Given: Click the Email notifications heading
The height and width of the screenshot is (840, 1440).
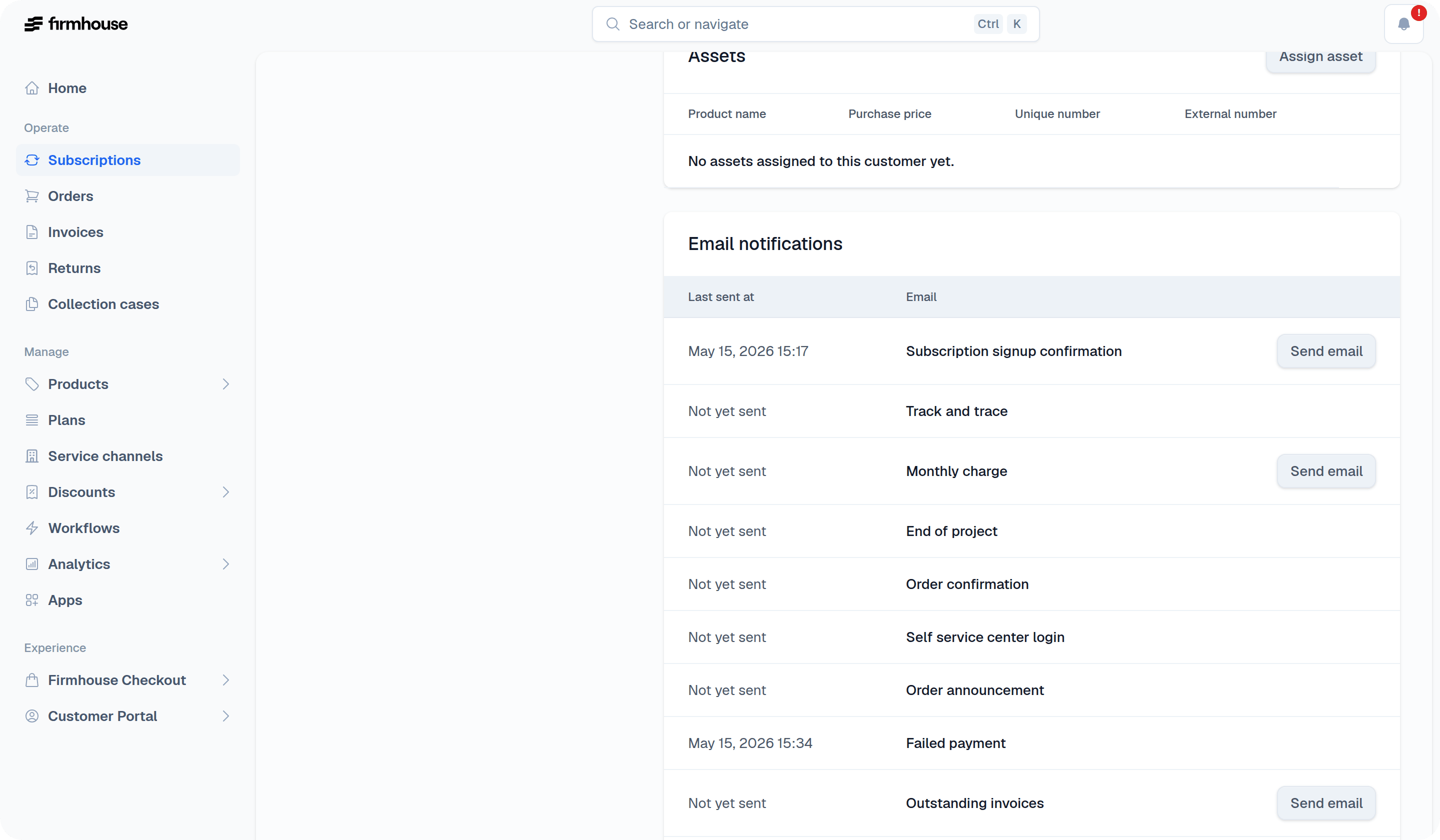Looking at the screenshot, I should [765, 244].
